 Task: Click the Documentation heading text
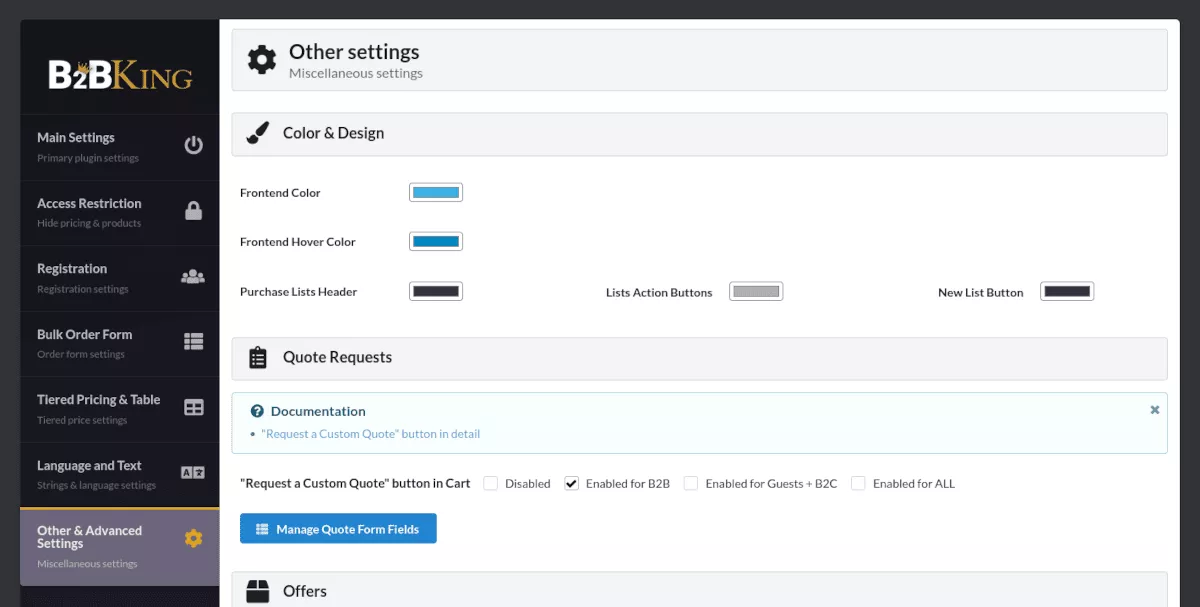pyautogui.click(x=318, y=411)
